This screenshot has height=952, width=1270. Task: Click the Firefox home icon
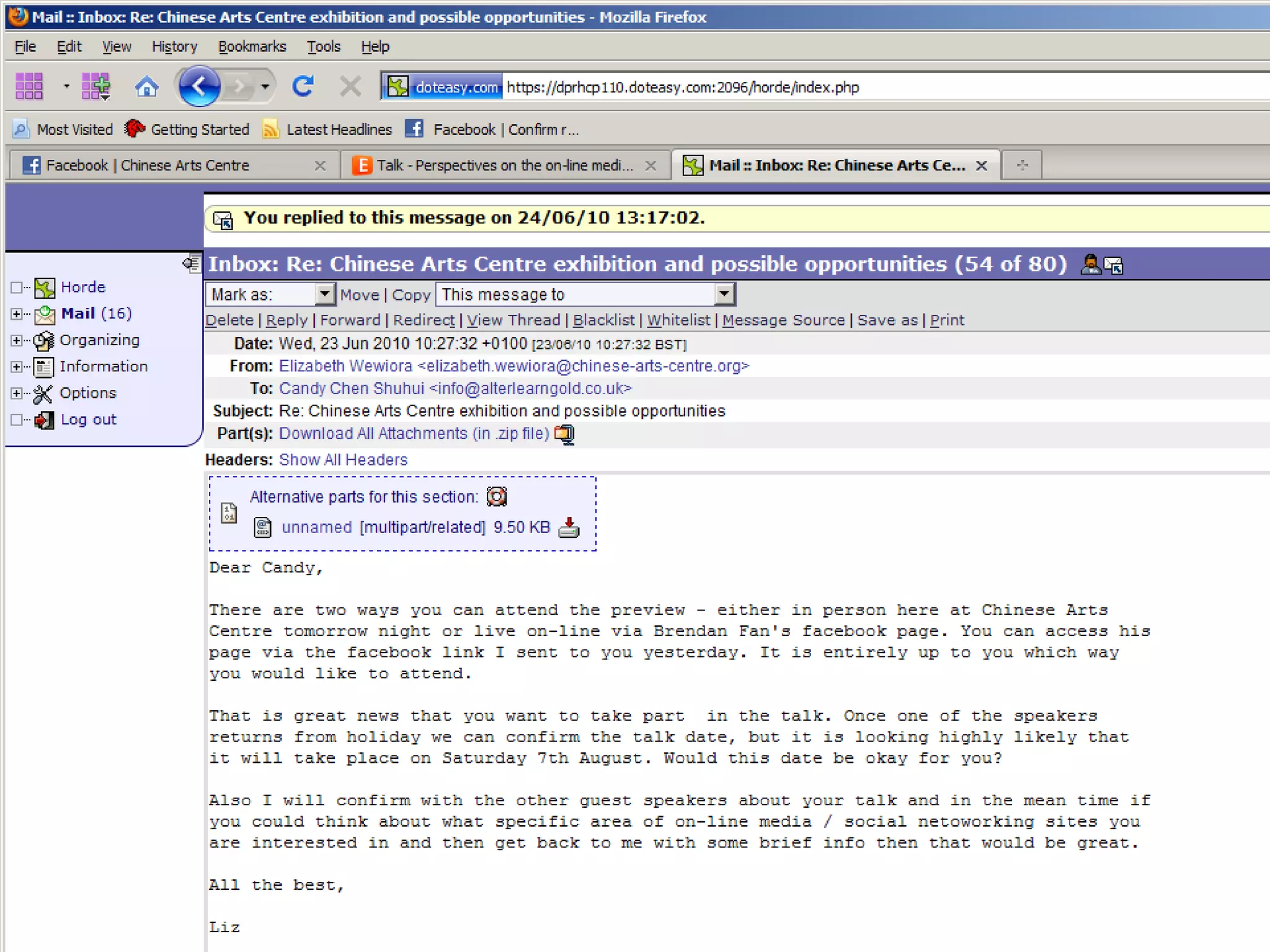(x=147, y=87)
